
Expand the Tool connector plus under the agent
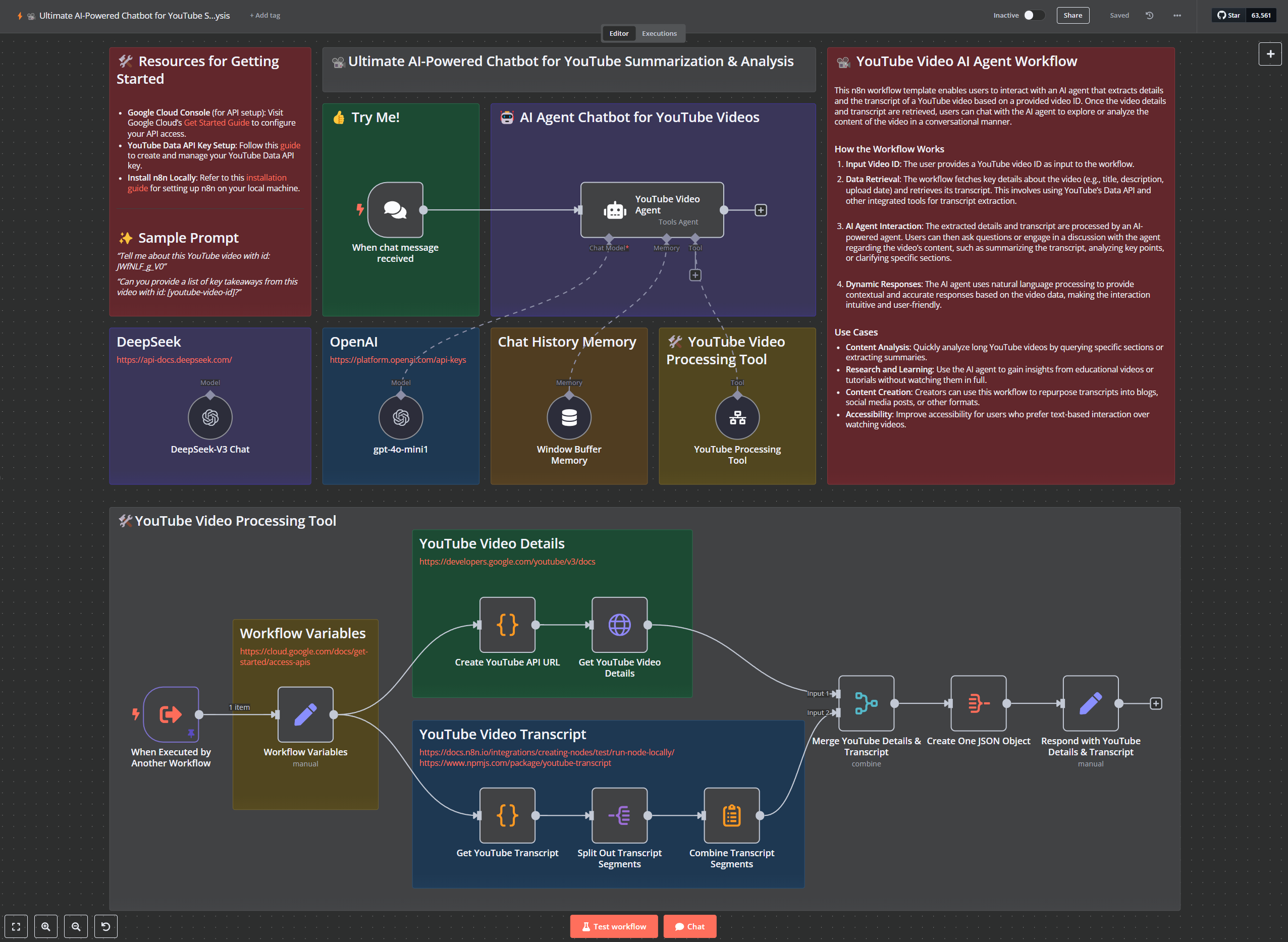point(695,275)
